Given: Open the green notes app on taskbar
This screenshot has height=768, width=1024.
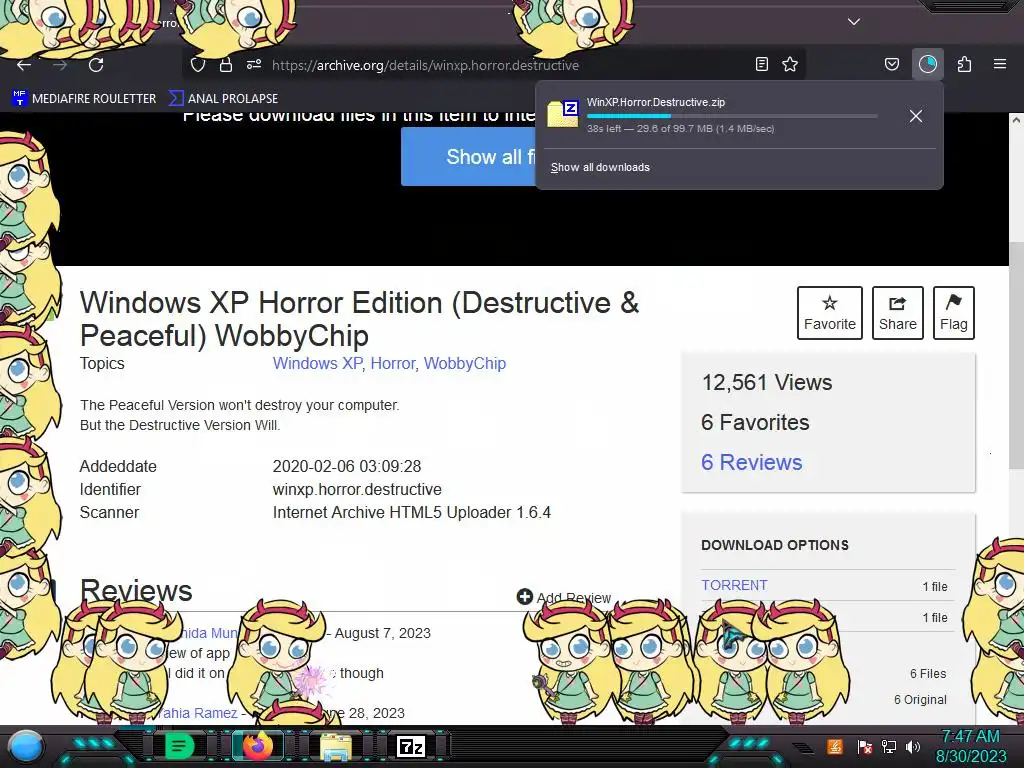Looking at the screenshot, I should tap(178, 746).
